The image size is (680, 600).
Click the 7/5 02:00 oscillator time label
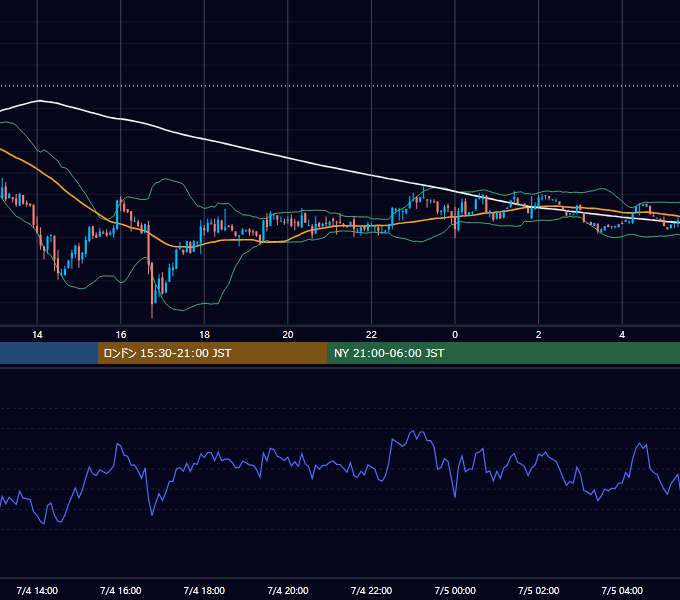[539, 590]
